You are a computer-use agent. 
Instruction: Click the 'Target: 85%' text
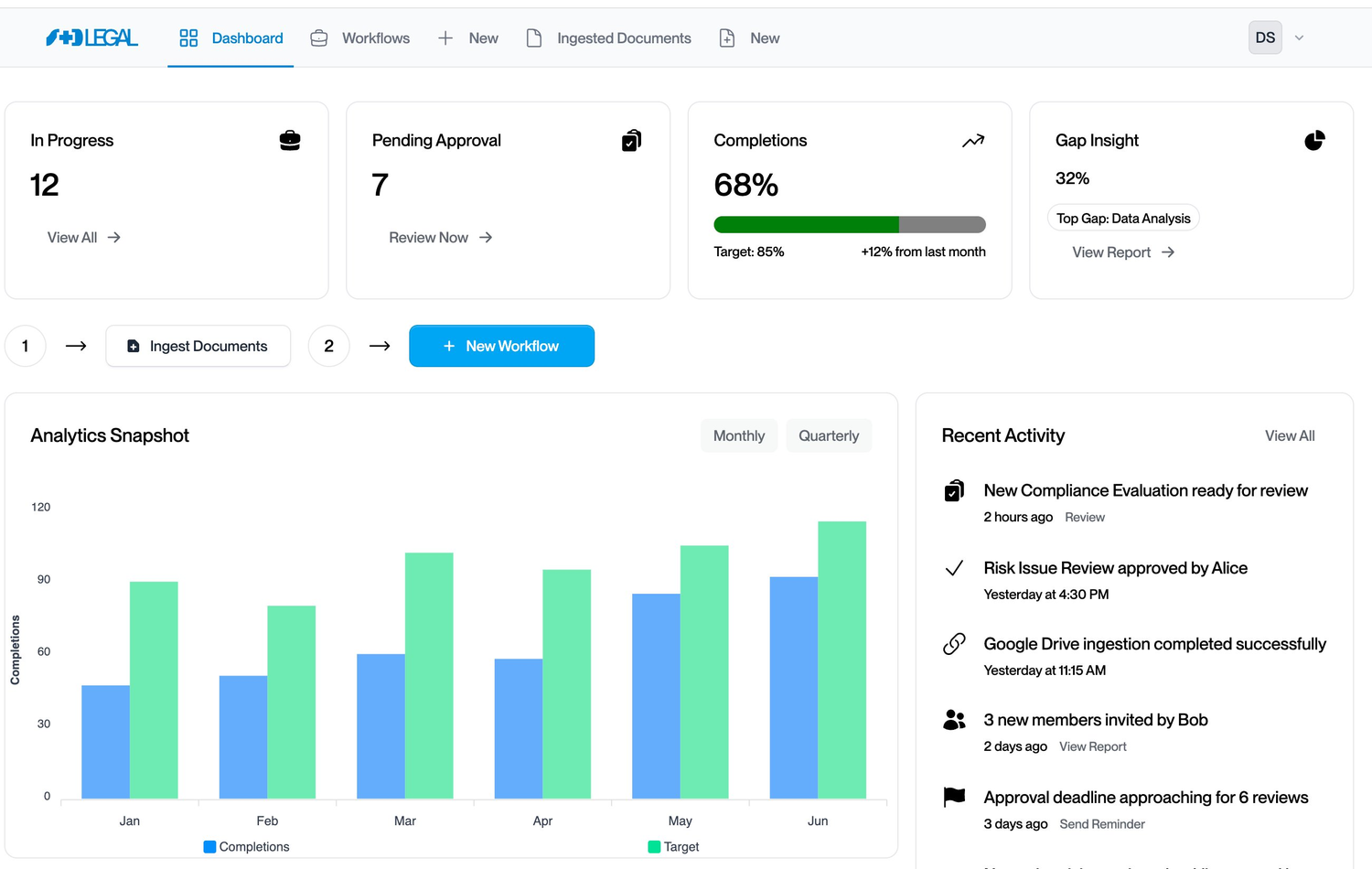748,252
